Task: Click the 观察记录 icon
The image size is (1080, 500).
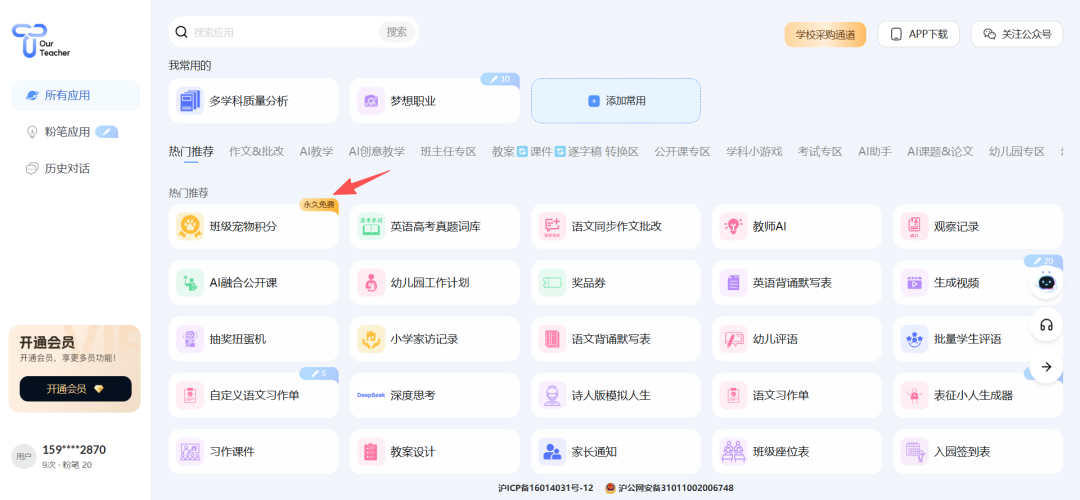Action: 915,227
